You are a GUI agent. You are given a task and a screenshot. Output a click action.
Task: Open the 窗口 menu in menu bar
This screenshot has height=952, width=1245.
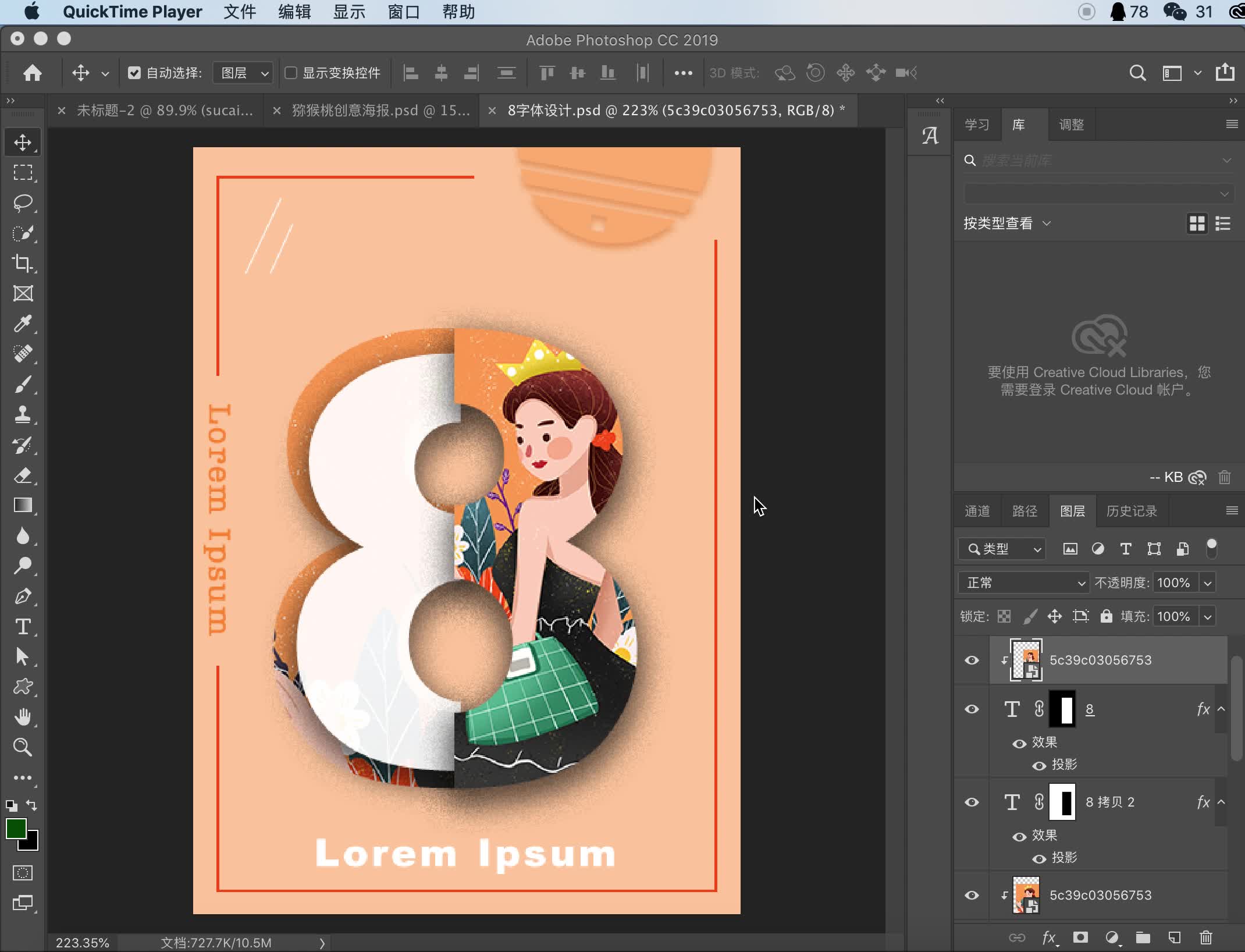tap(403, 12)
